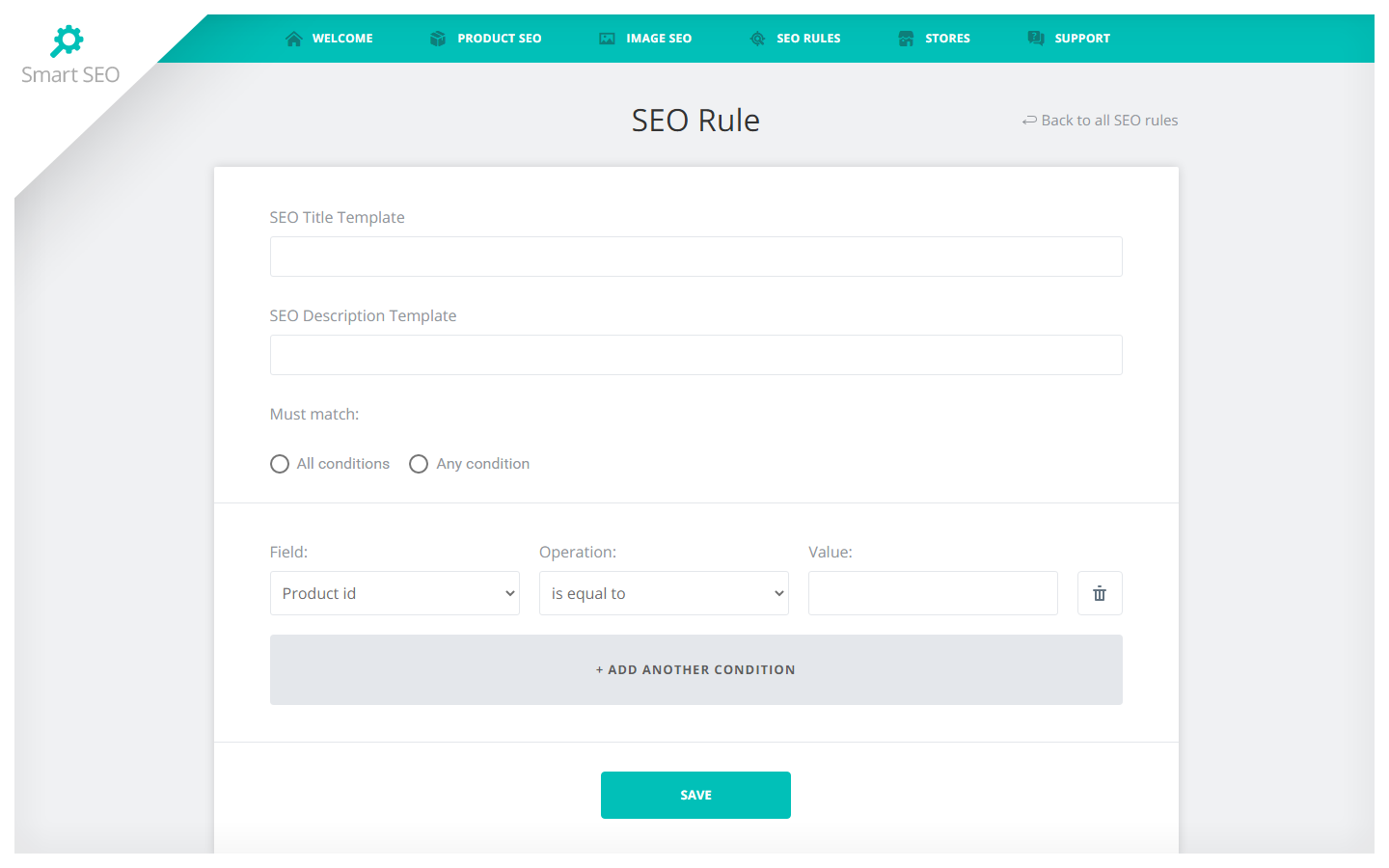Select the Any condition radio button
This screenshot has width=1389, height=868.
419,464
